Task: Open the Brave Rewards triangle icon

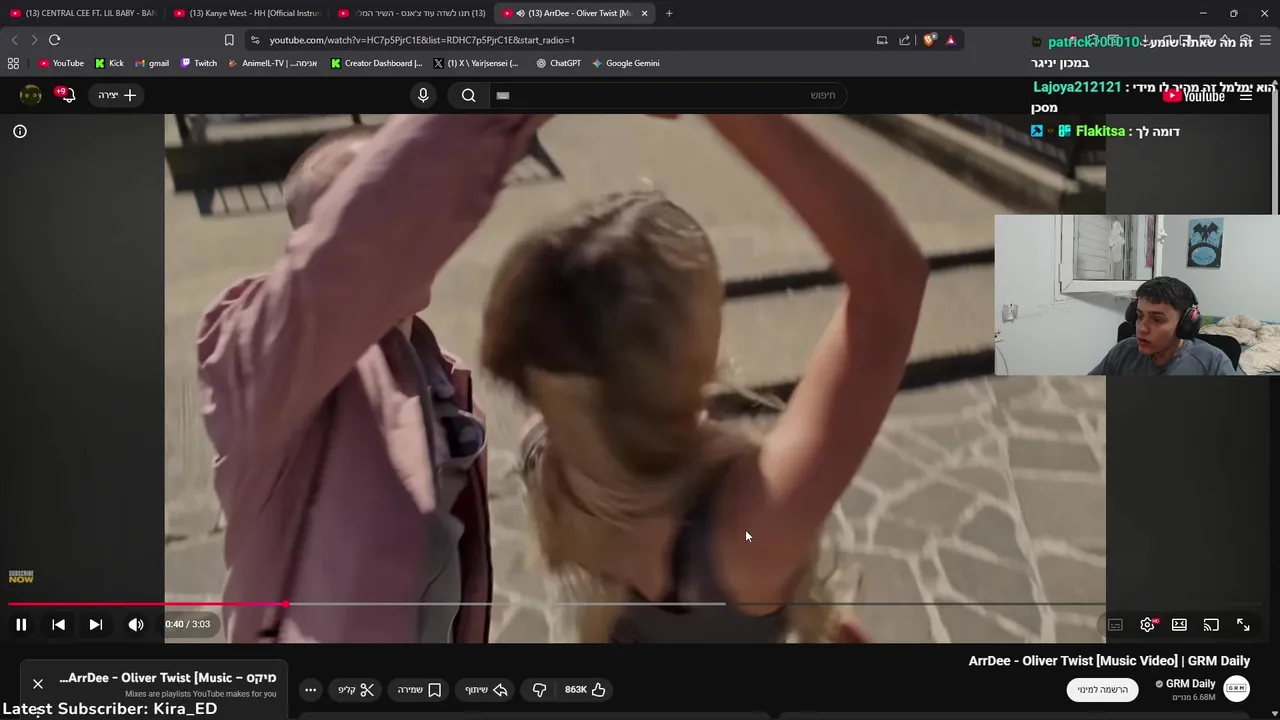Action: 951,40
